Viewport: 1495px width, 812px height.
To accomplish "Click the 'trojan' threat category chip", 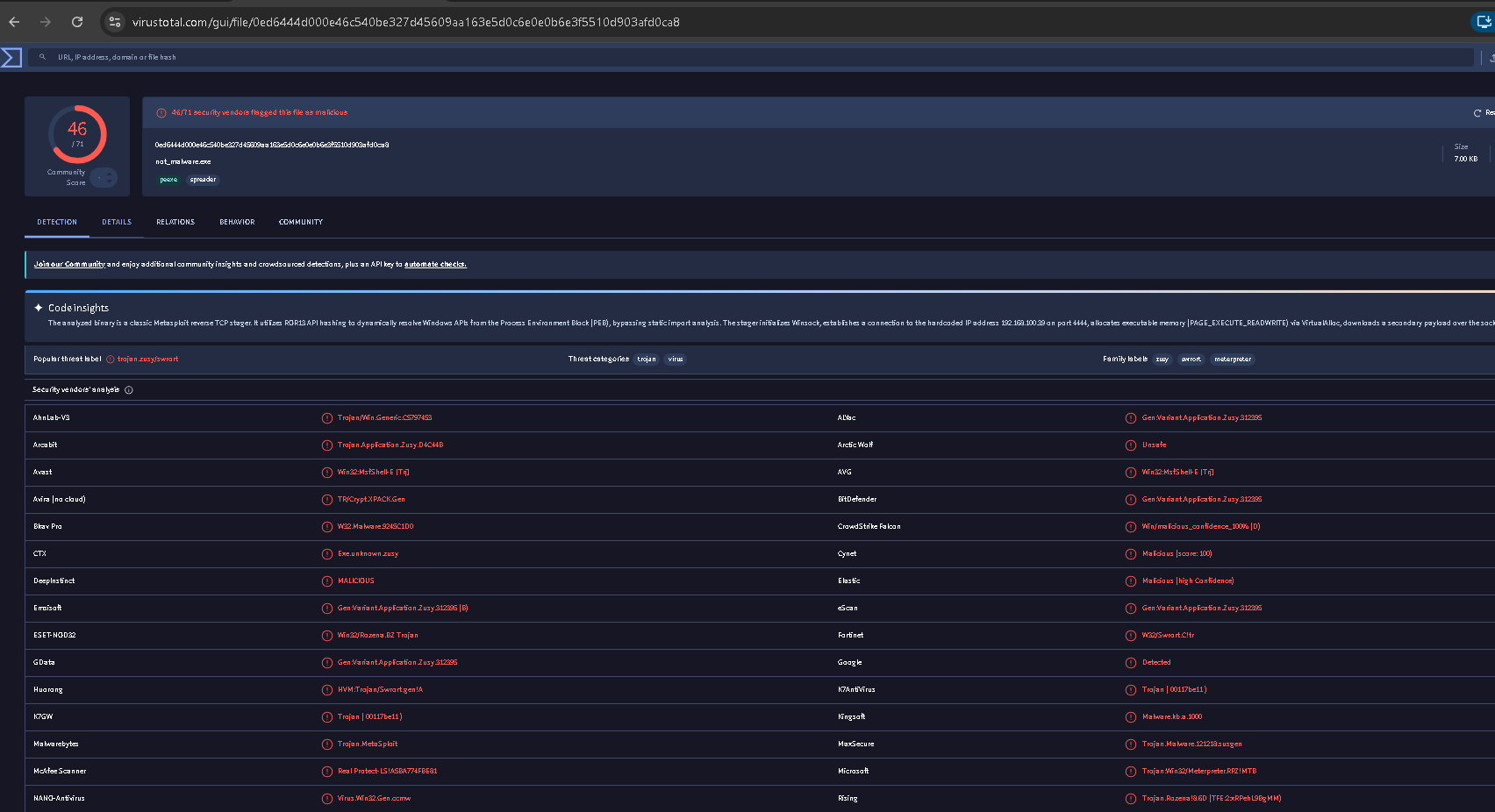I will coord(647,360).
